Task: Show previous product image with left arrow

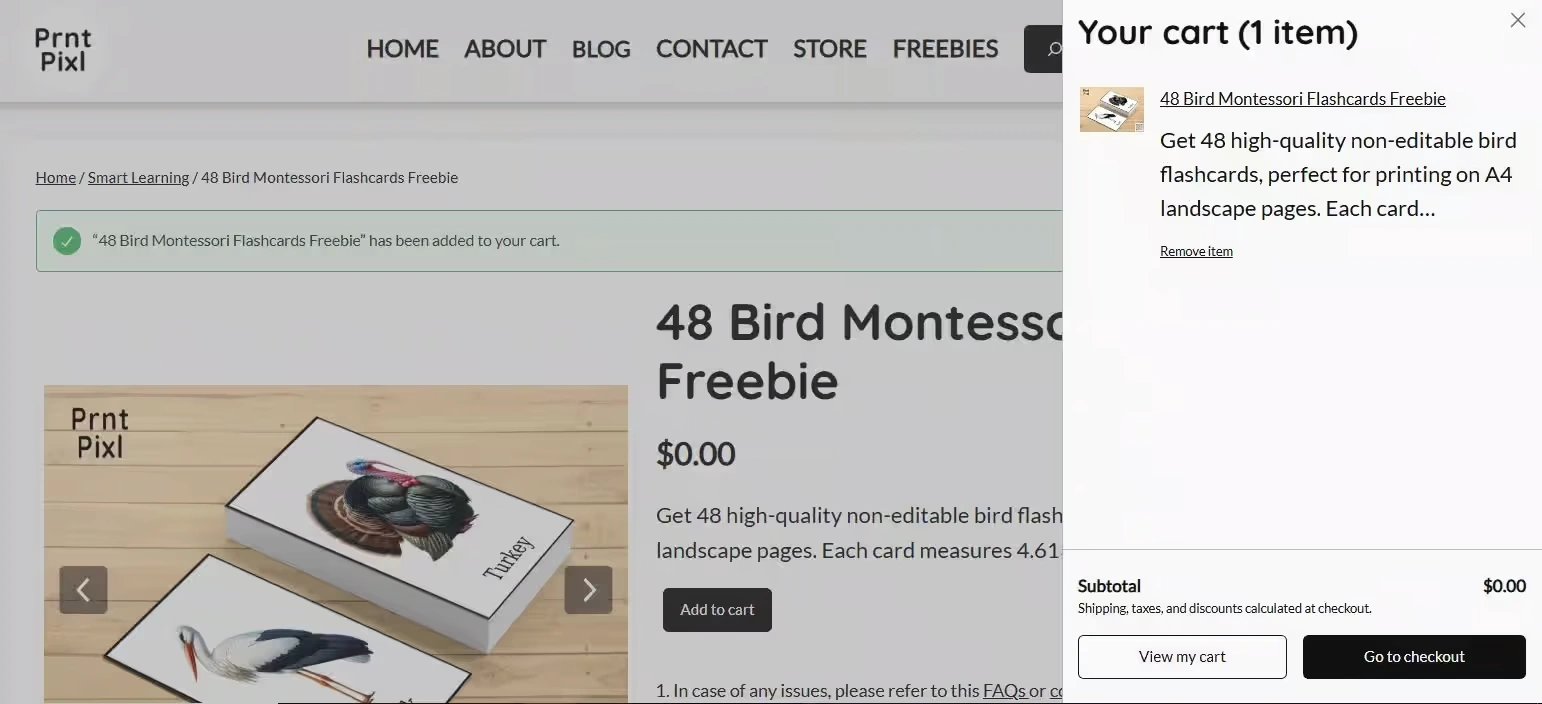Action: [83, 590]
